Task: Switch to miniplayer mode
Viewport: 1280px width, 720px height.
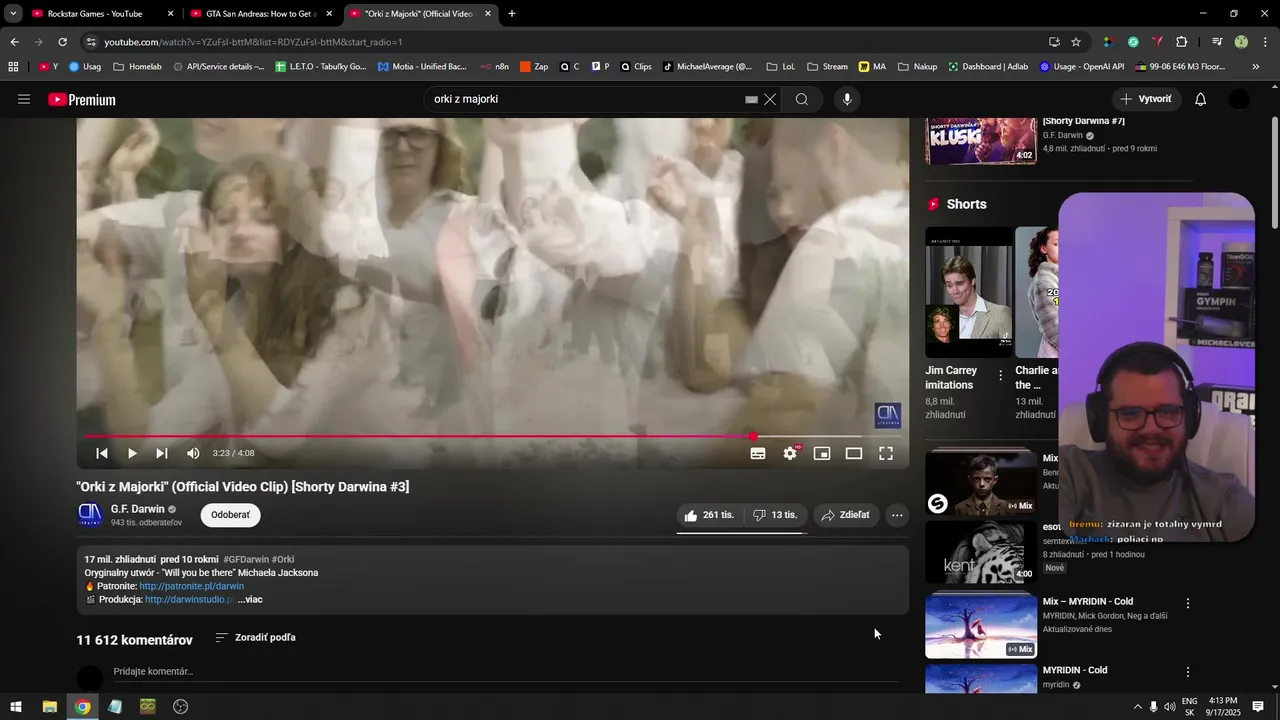Action: [x=822, y=453]
